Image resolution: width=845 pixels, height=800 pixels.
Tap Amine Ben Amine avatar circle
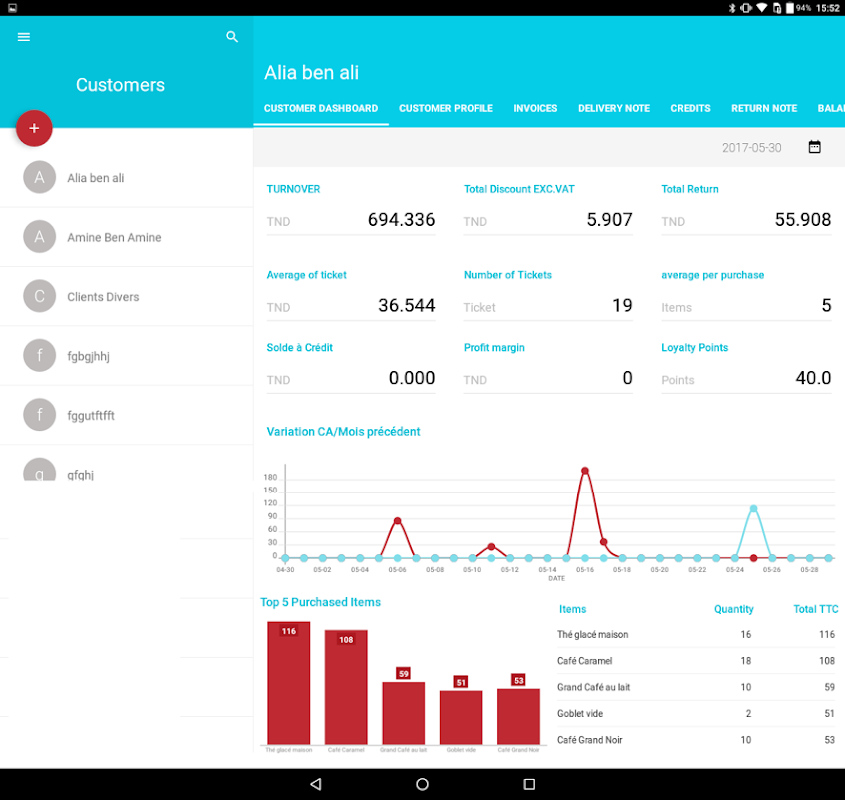click(39, 237)
